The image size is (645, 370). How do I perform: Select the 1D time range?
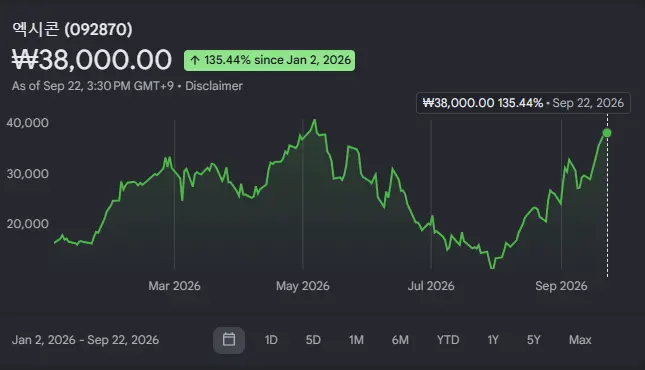pyautogui.click(x=271, y=340)
